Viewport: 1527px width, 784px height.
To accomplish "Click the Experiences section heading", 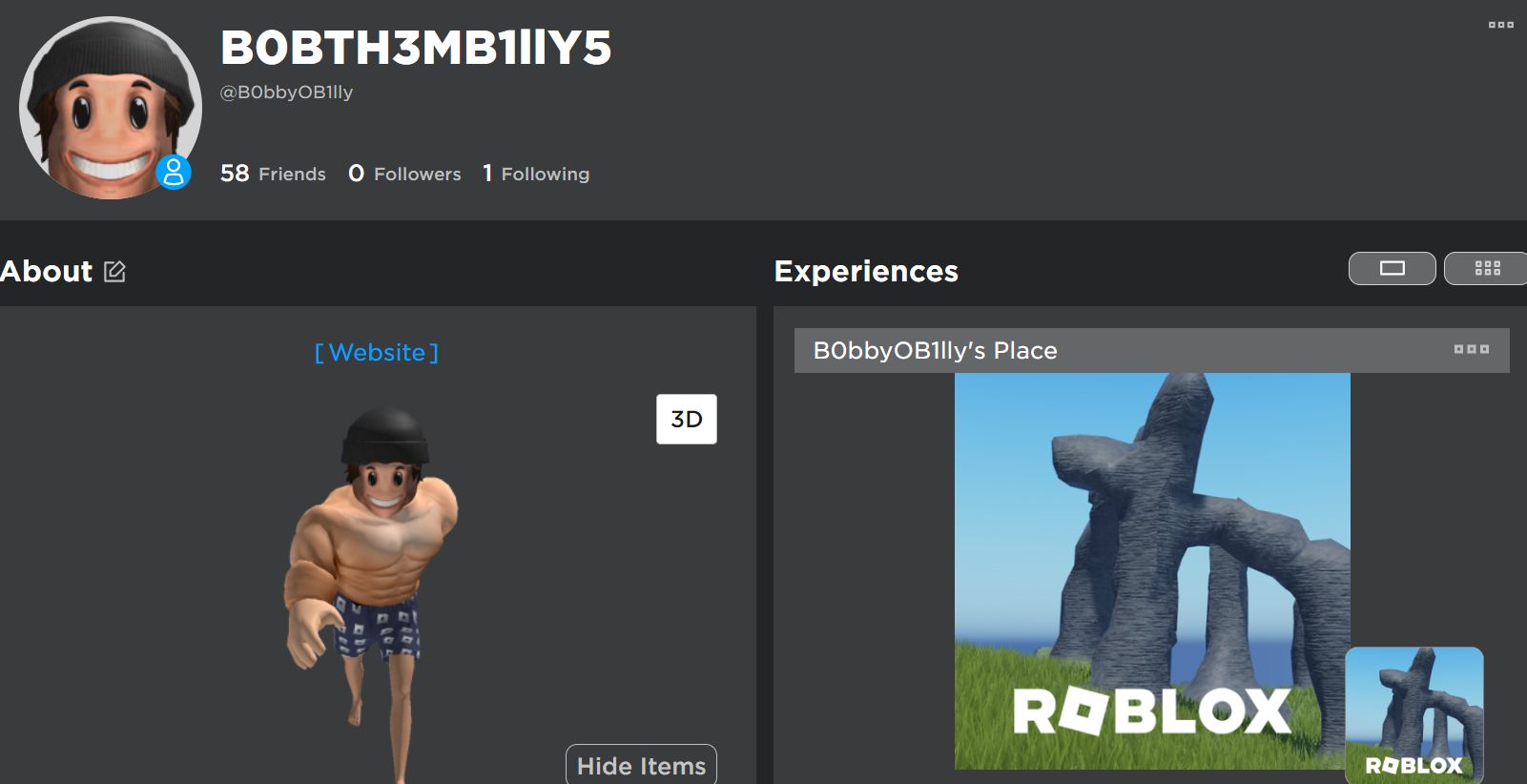I will pos(866,271).
